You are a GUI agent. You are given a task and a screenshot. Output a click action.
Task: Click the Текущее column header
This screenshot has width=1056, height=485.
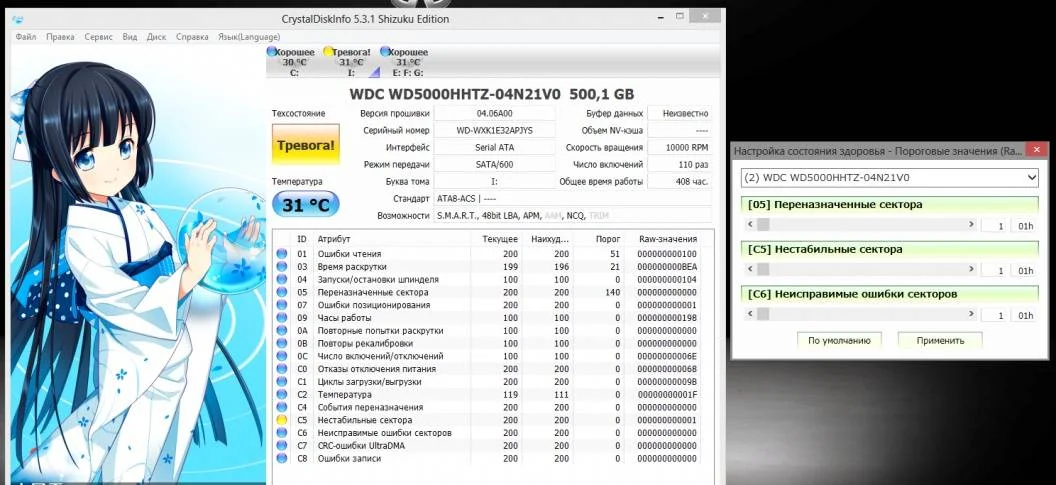[x=499, y=239]
